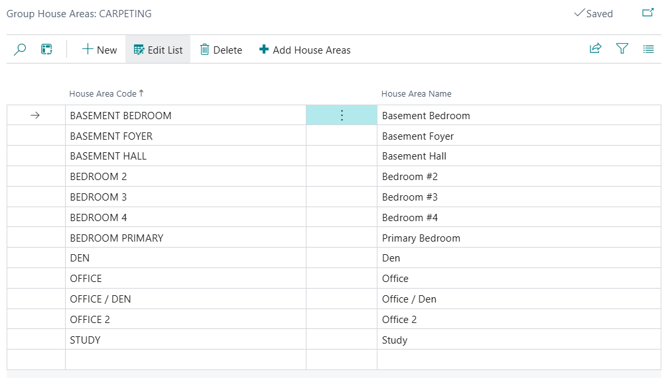Click the Office / Den name cell
This screenshot has height=378, width=670.
point(519,299)
